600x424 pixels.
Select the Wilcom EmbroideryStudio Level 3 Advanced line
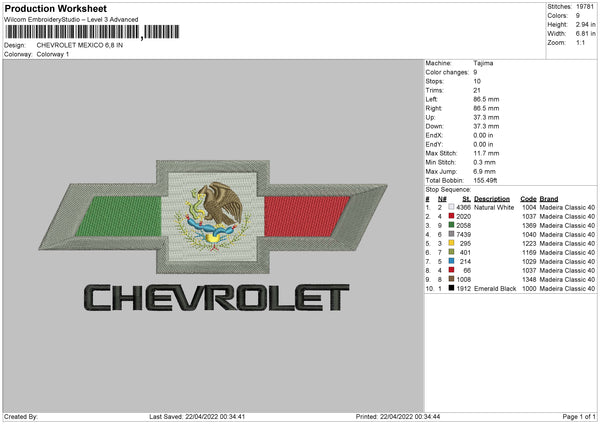click(x=71, y=20)
